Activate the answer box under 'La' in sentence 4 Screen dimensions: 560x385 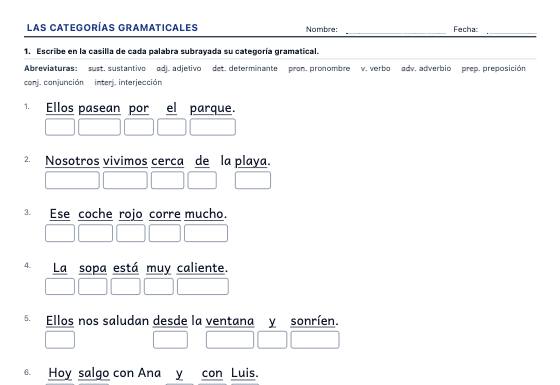point(60,286)
